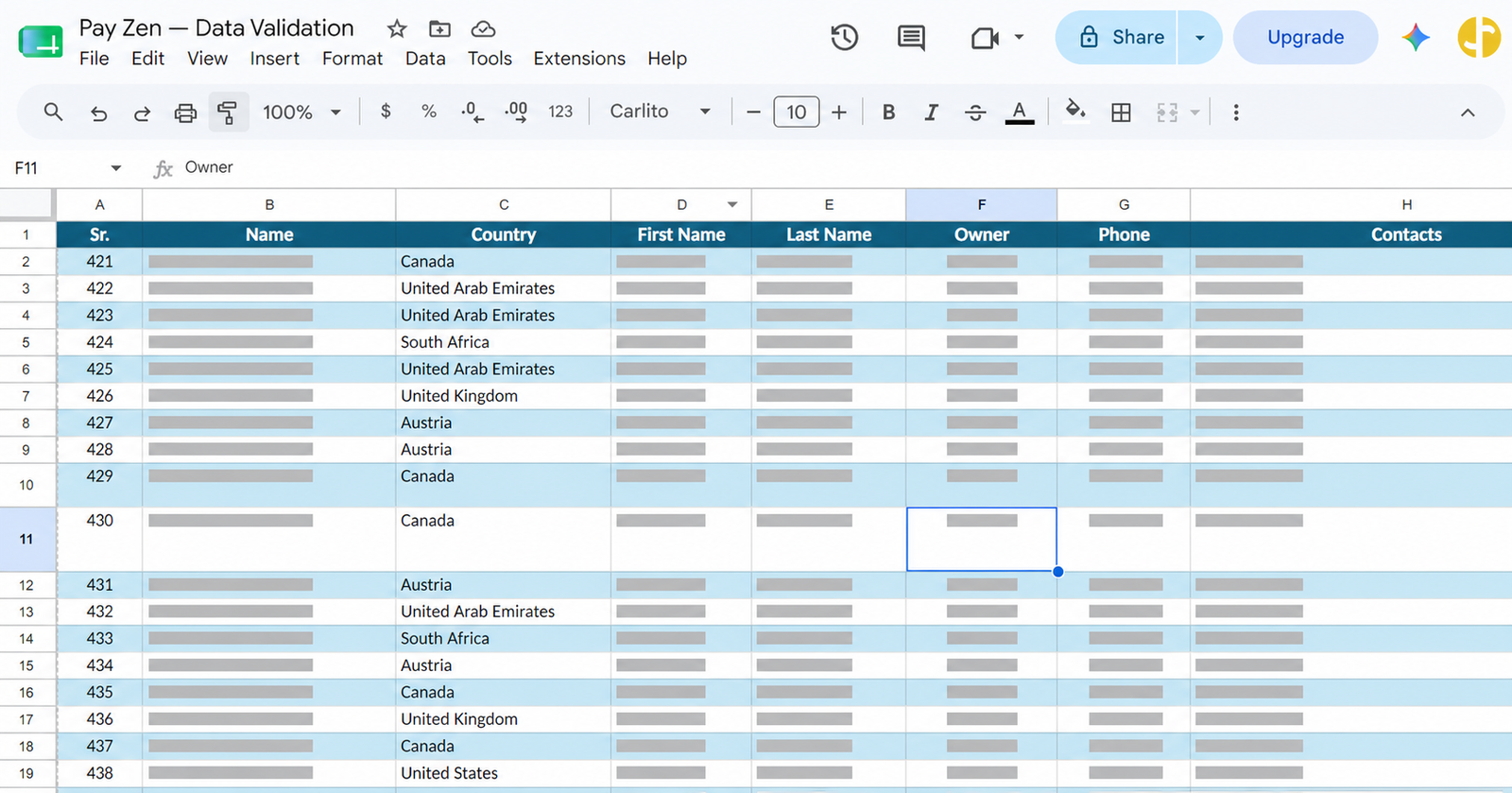Screen dimensions: 1512x793
Task: Redo the last action
Action: 142,113
